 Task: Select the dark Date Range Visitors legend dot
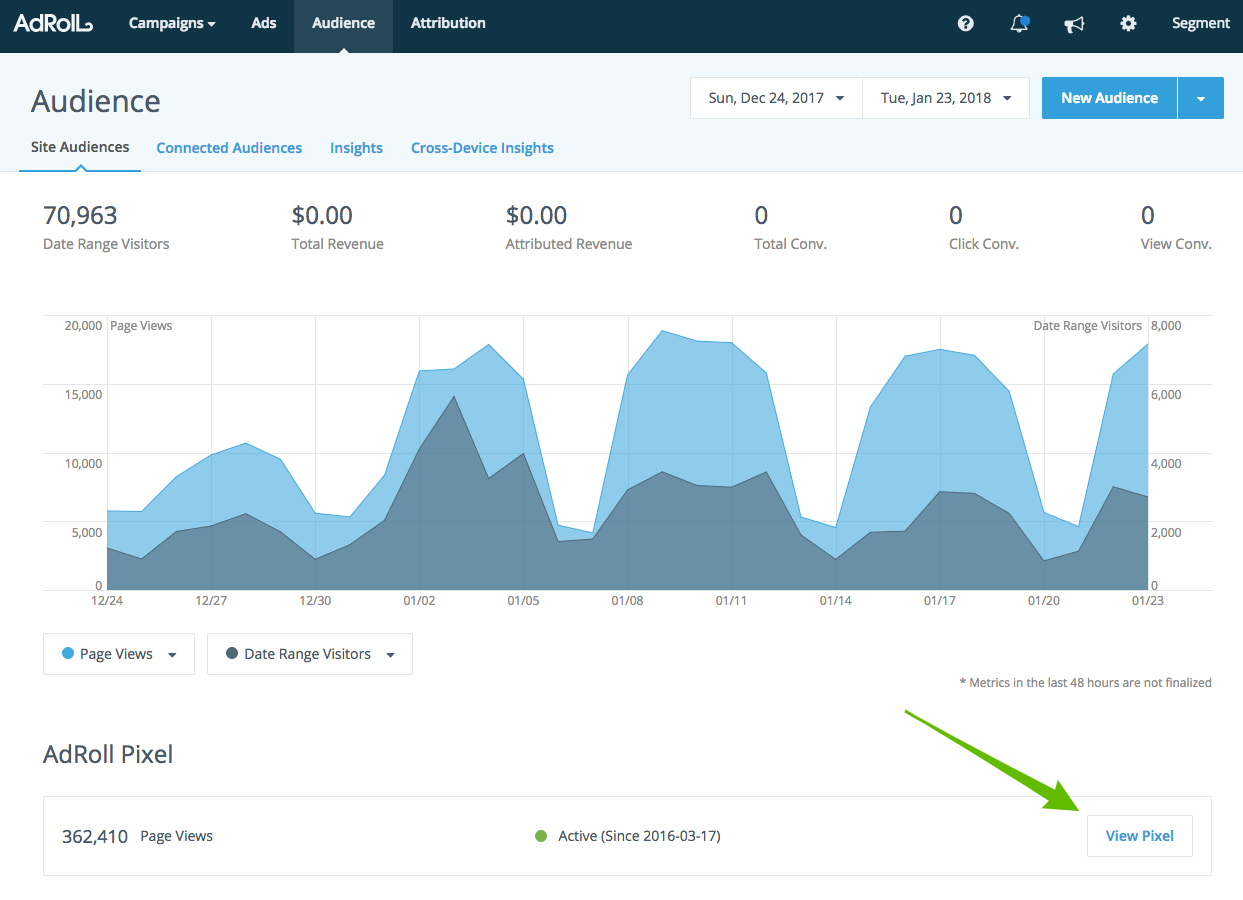[232, 653]
